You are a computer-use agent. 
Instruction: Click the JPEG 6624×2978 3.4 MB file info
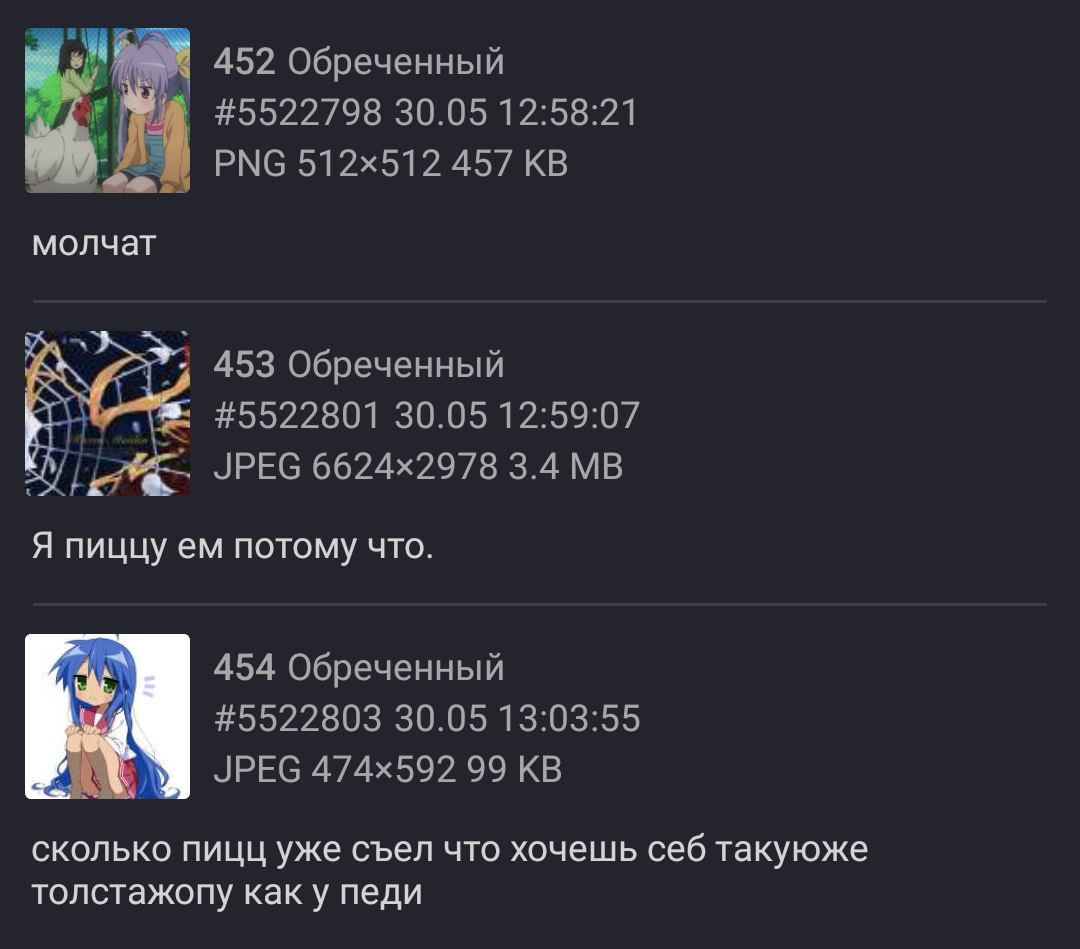[418, 466]
